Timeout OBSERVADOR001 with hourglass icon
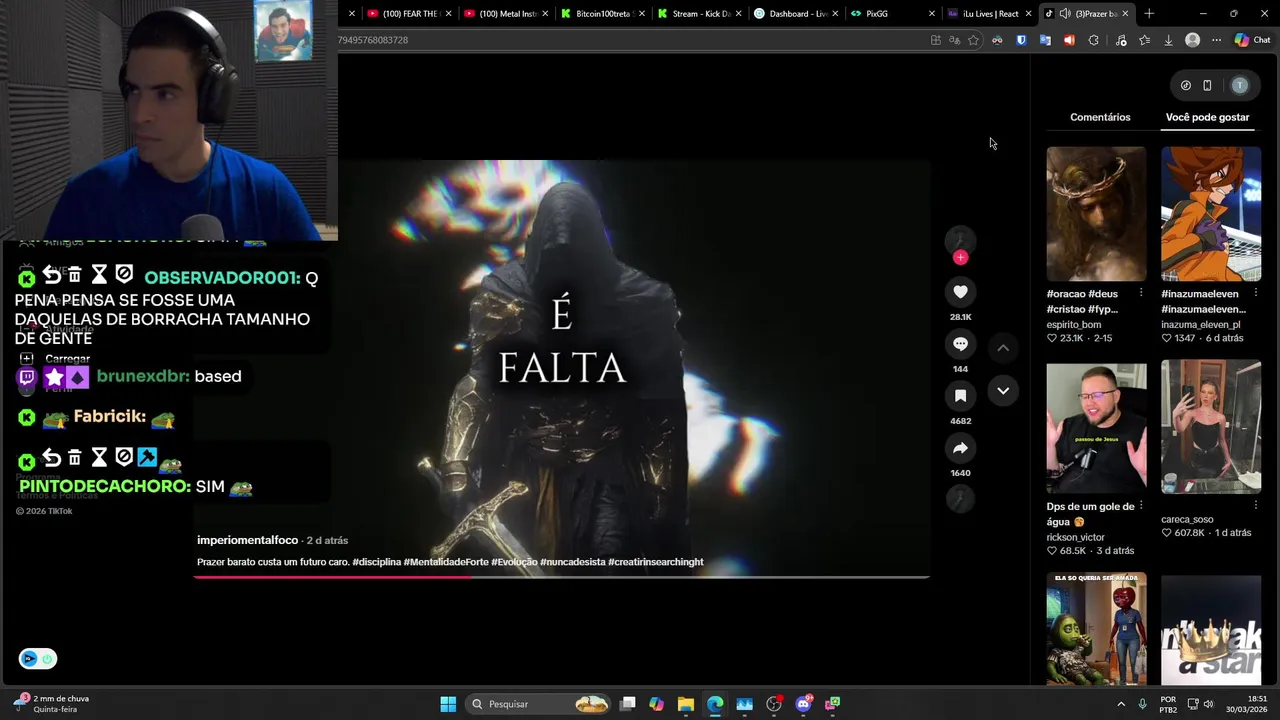The image size is (1280, 720). pos(99,274)
